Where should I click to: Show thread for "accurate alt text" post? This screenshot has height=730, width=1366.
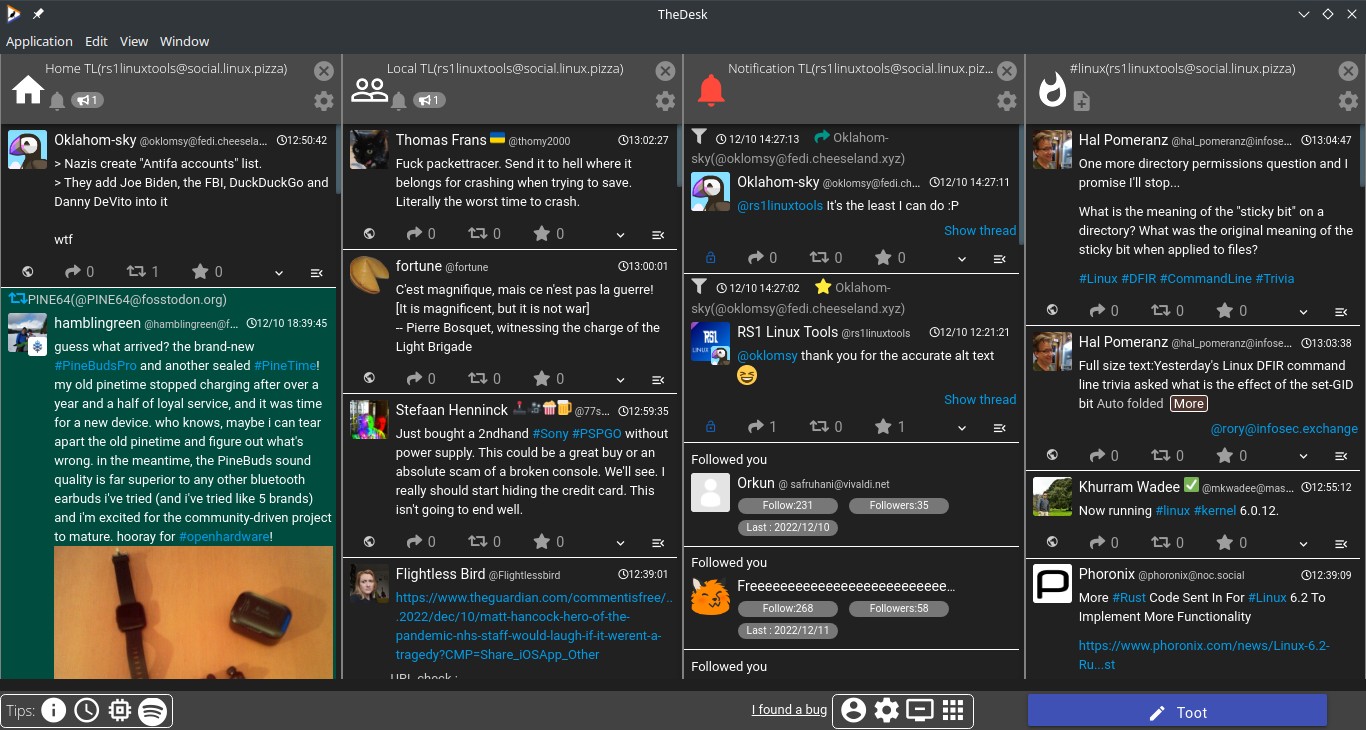[x=980, y=399]
